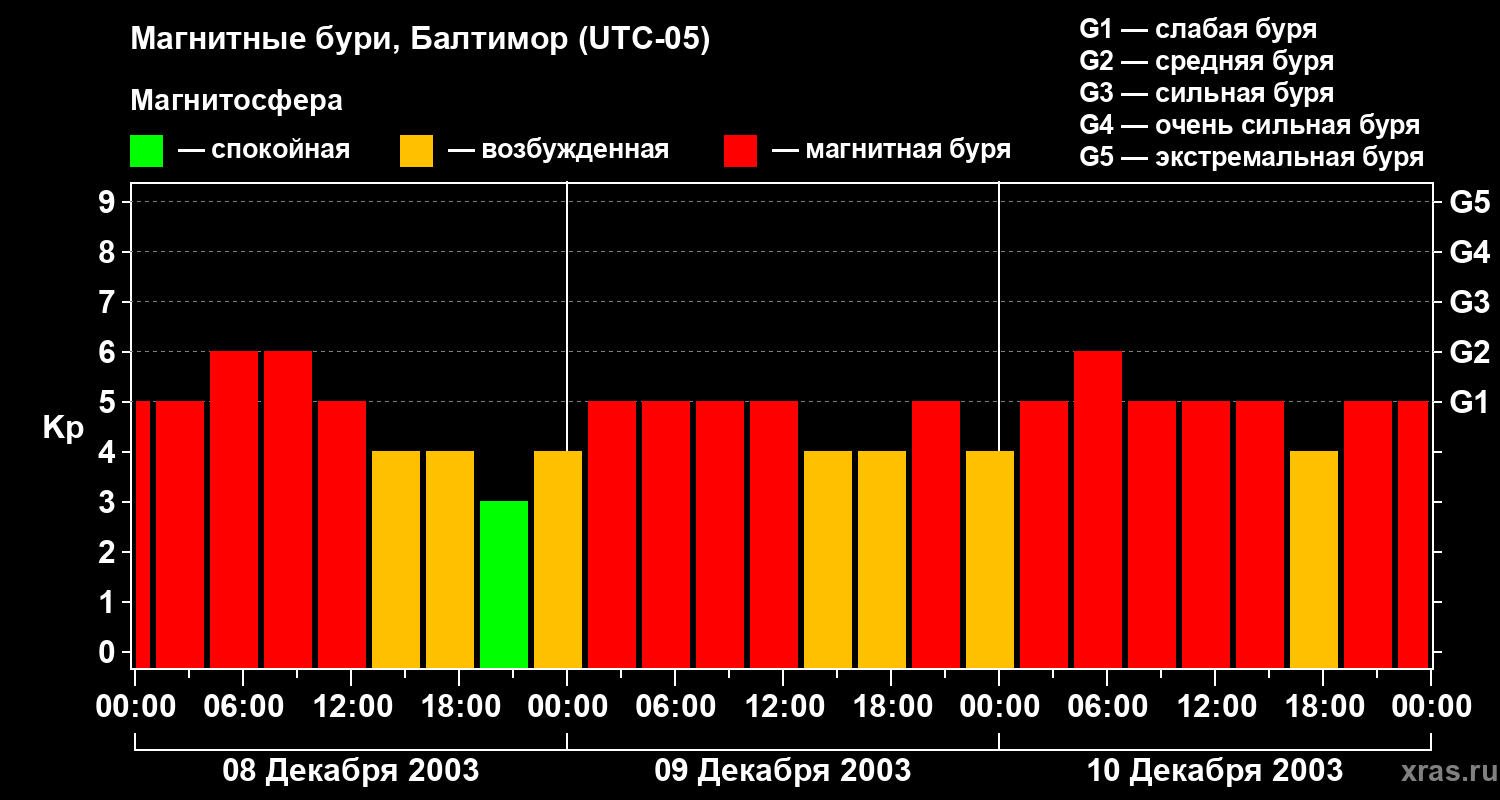Click the 'G1 — слабая буря' line
This screenshot has width=1500, height=800.
[1198, 29]
